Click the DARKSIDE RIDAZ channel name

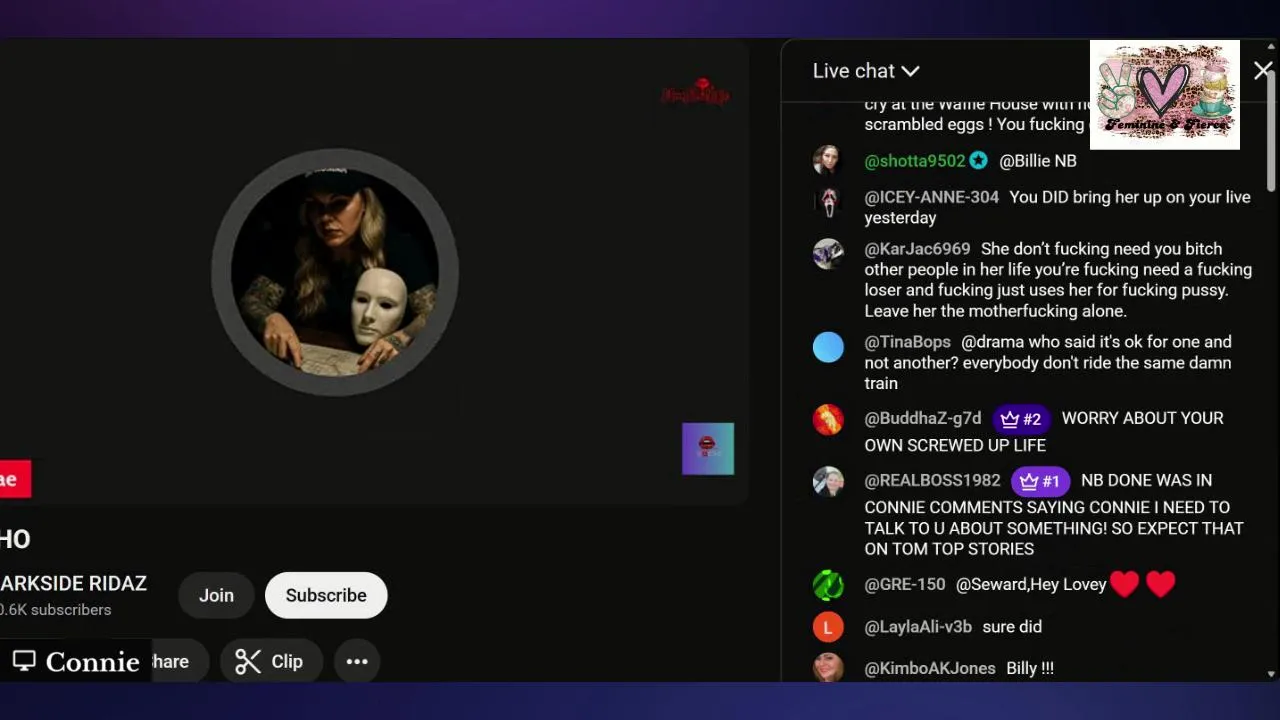73,584
